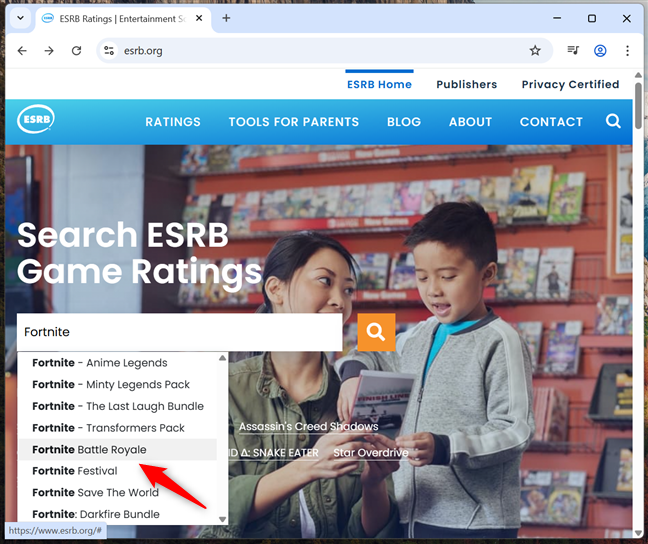Go to the BLOG page
The image size is (648, 544).
404,122
